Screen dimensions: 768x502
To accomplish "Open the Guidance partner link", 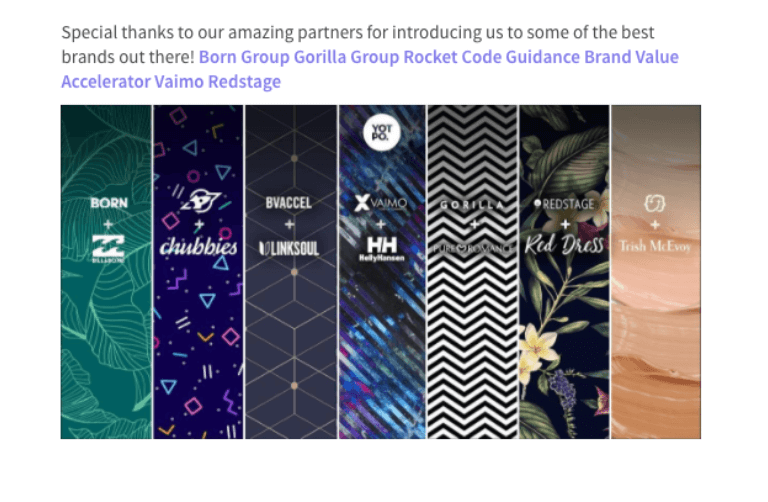I will 543,57.
